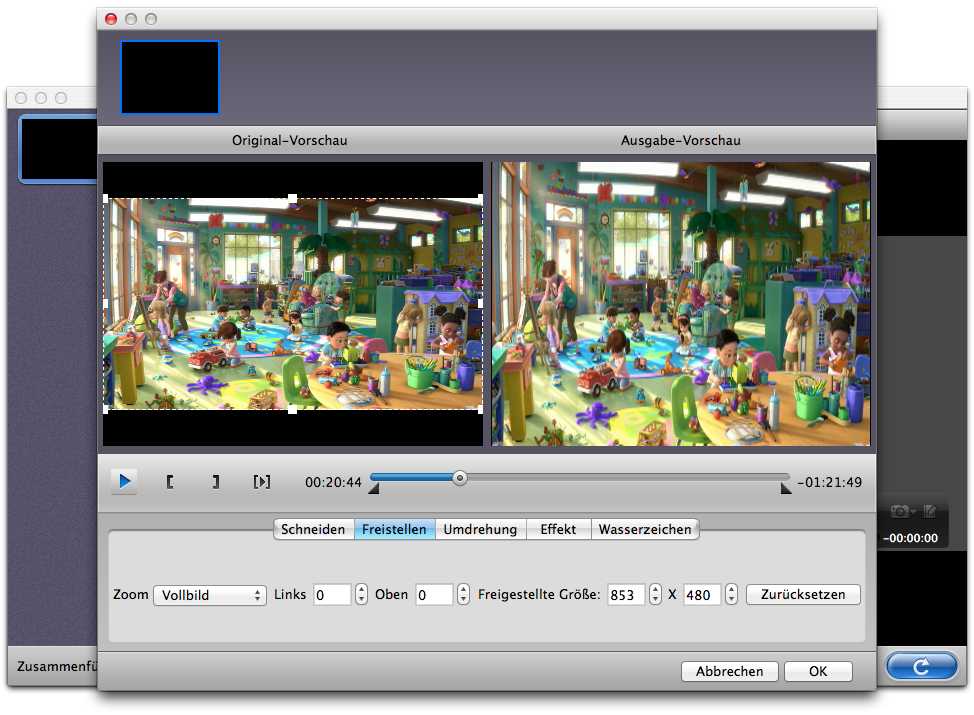Screen dimensions: 974x715
Task: Click the right trim triangle on timeline
Action: pyautogui.click(x=786, y=488)
